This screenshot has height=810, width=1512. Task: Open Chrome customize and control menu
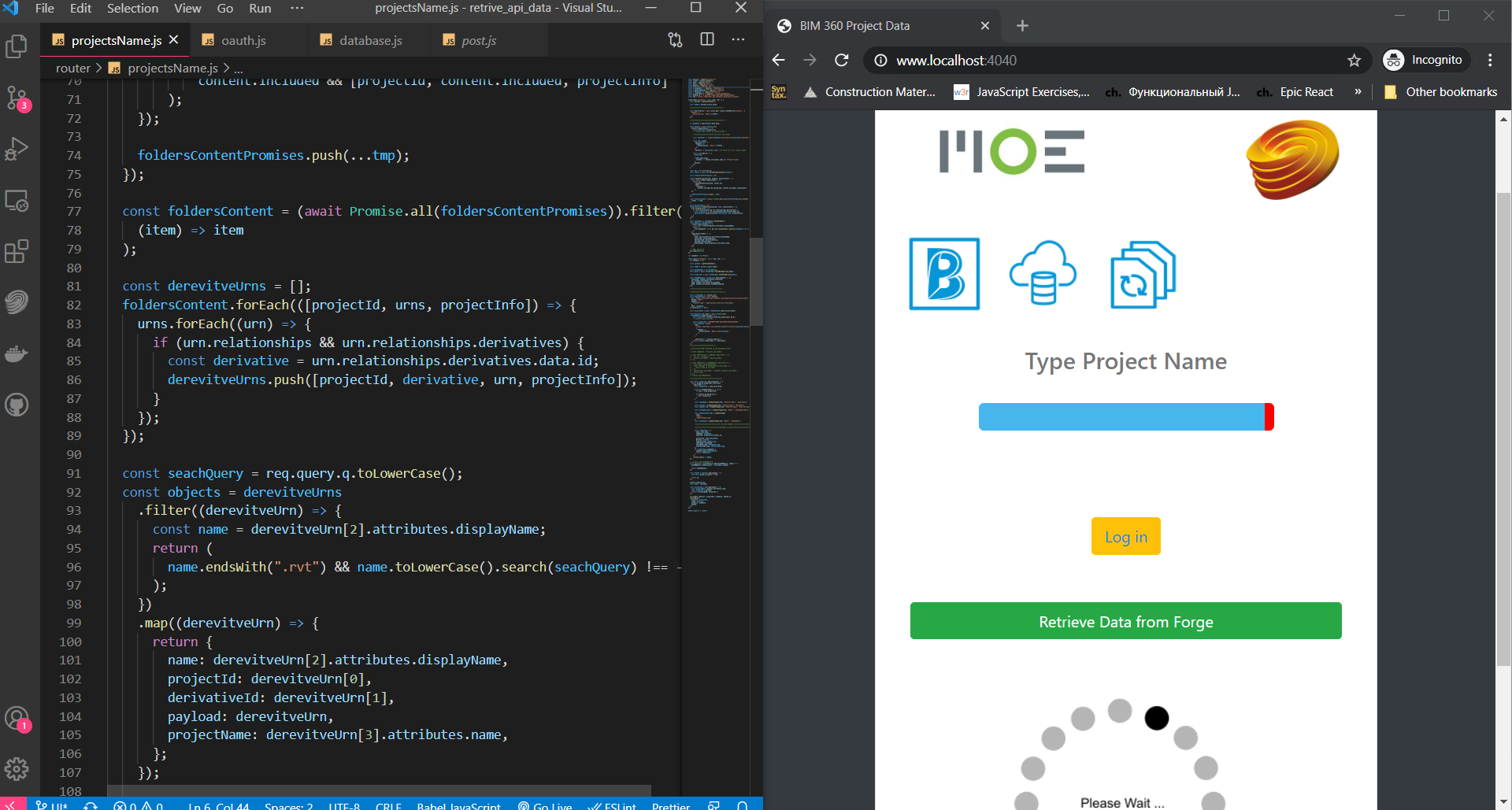click(1490, 60)
